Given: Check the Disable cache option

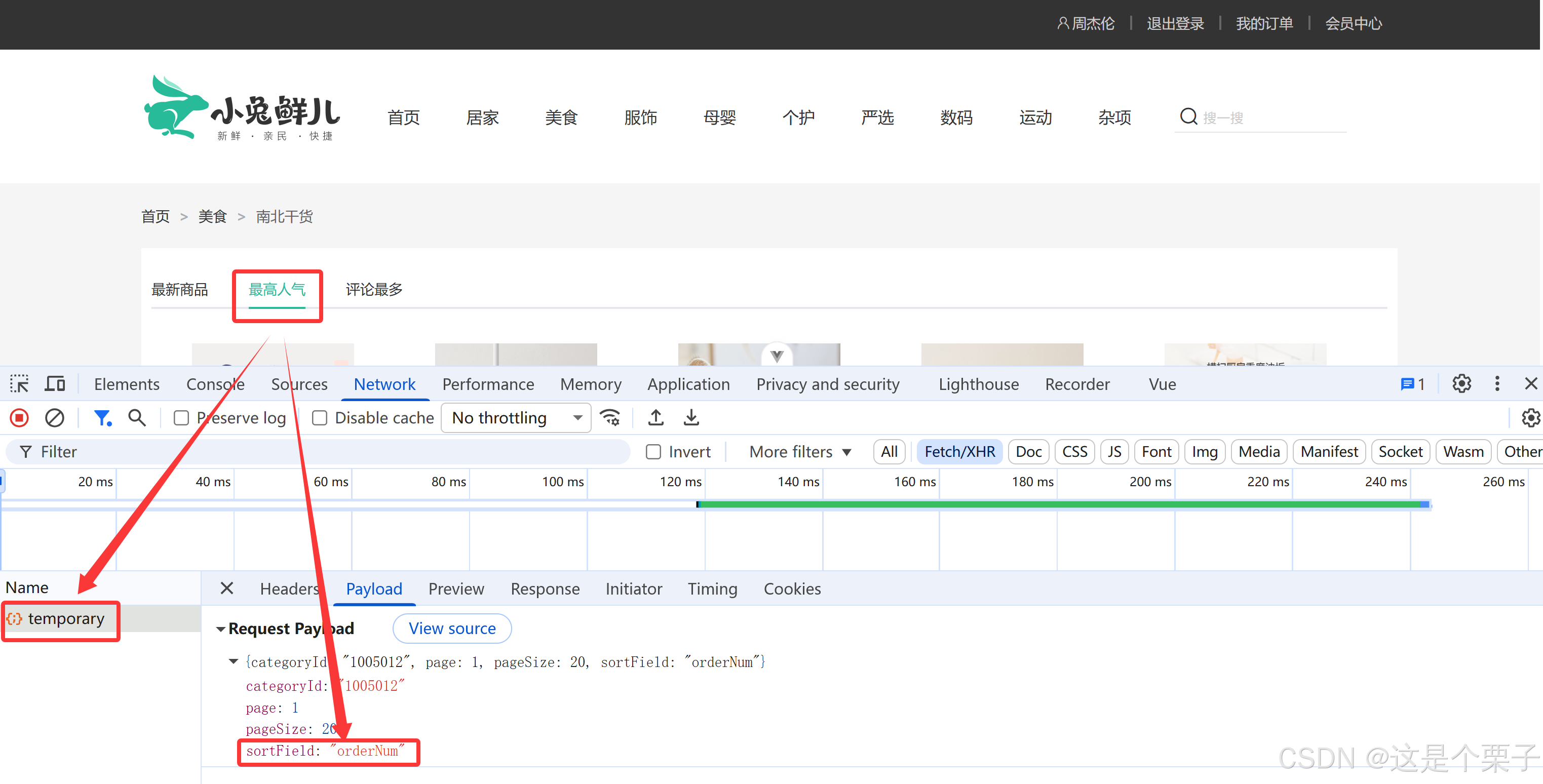Looking at the screenshot, I should (x=320, y=418).
